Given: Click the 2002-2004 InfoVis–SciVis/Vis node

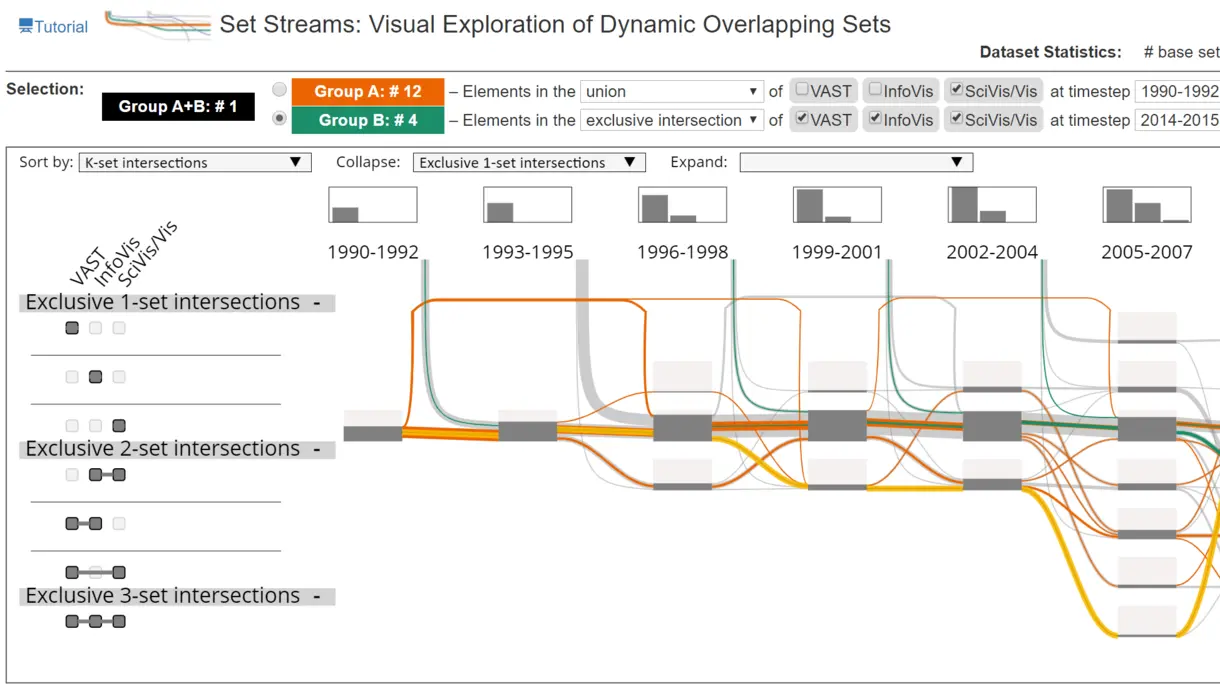Looking at the screenshot, I should (x=992, y=484).
